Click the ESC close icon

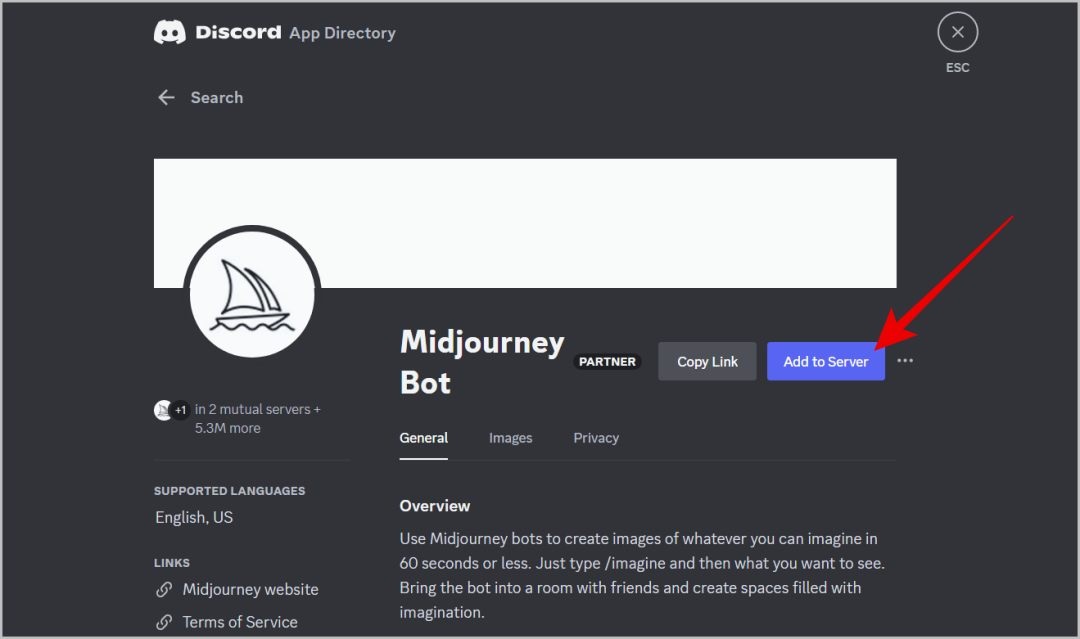[957, 31]
